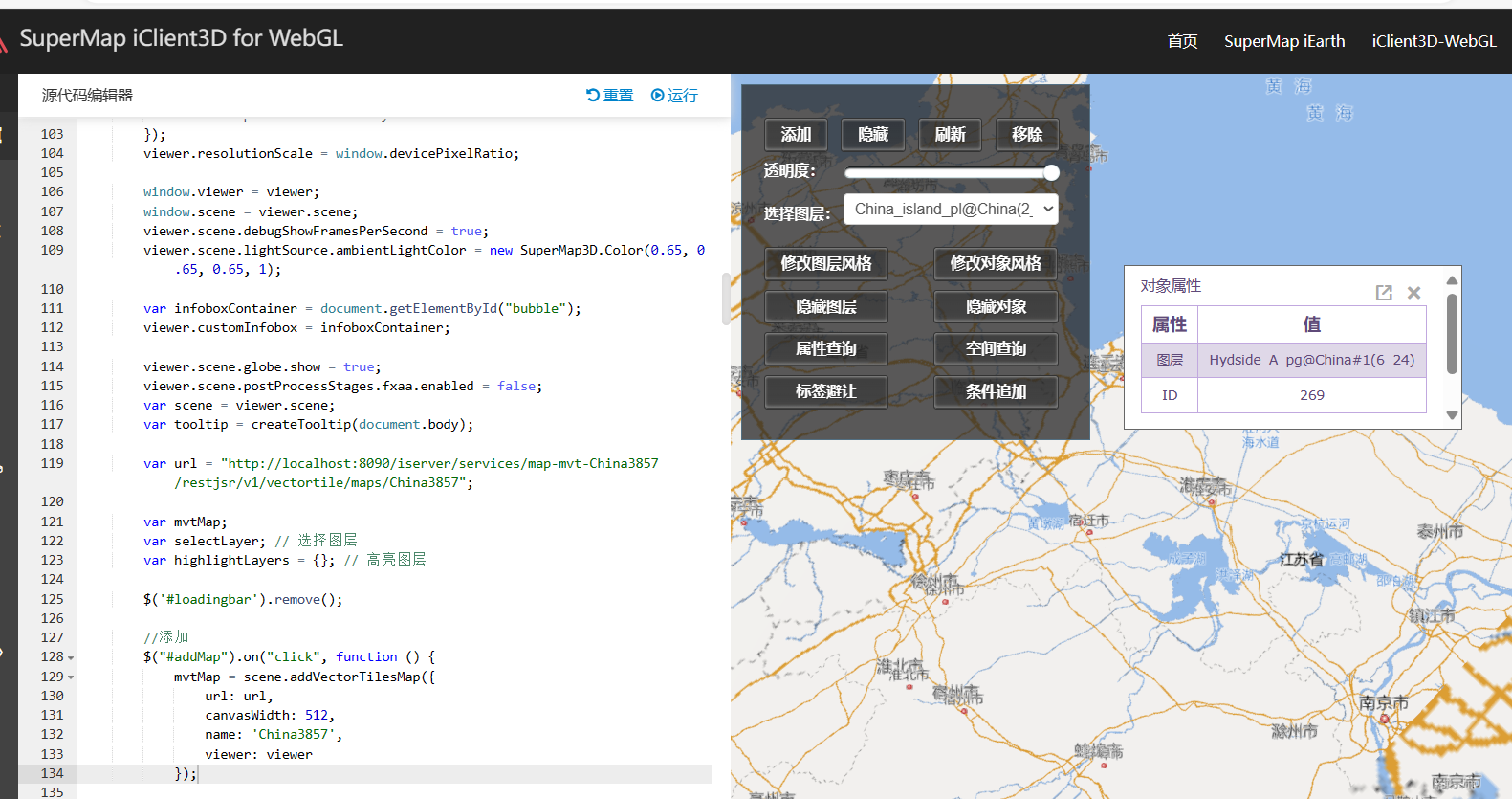The height and width of the screenshot is (799, 1512).
Task: Click the 图层 row label
Action: point(1170,360)
